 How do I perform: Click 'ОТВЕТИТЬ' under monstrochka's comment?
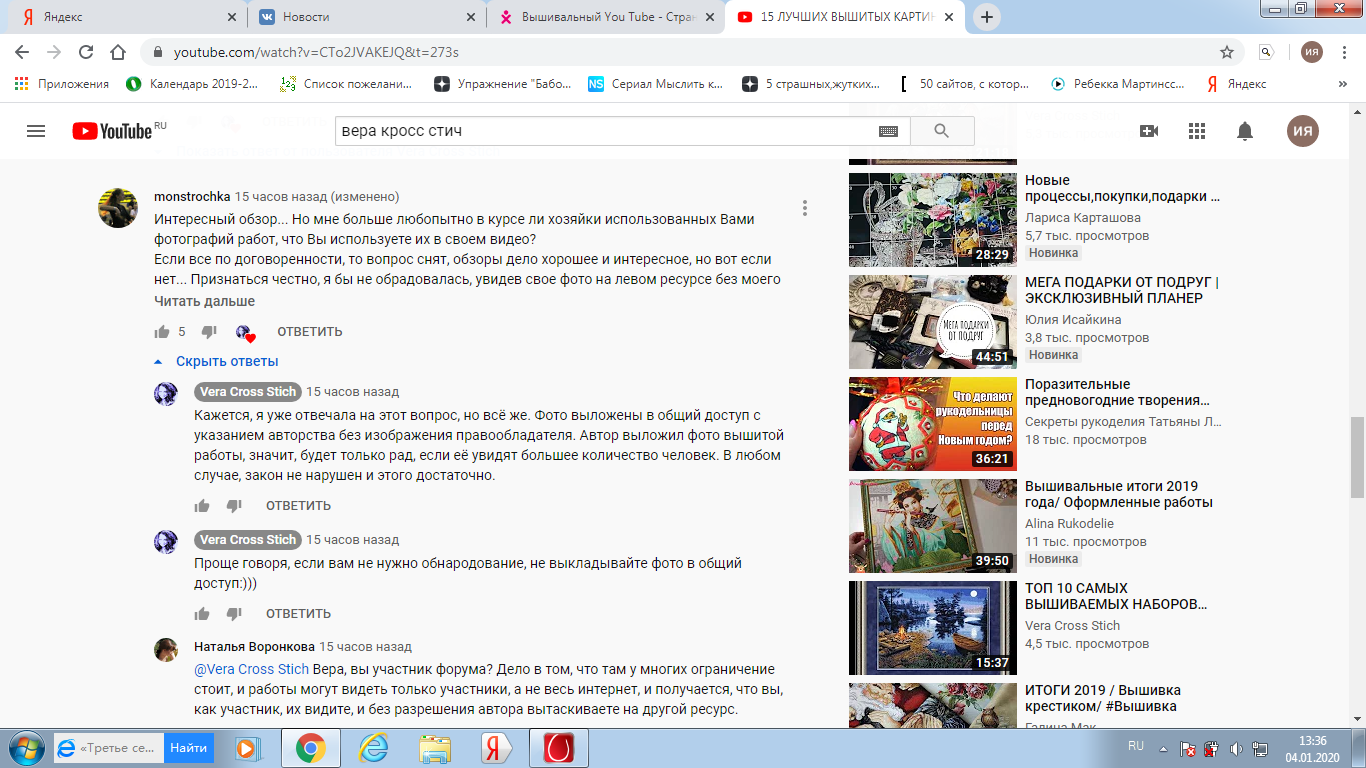click(309, 332)
